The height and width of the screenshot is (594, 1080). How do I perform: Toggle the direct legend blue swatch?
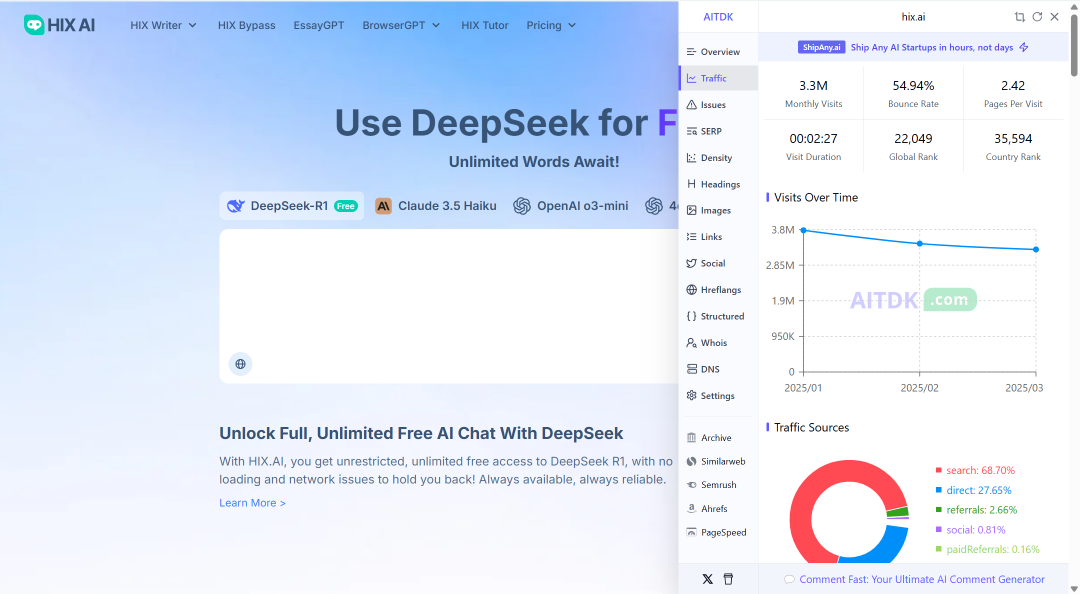click(x=938, y=491)
